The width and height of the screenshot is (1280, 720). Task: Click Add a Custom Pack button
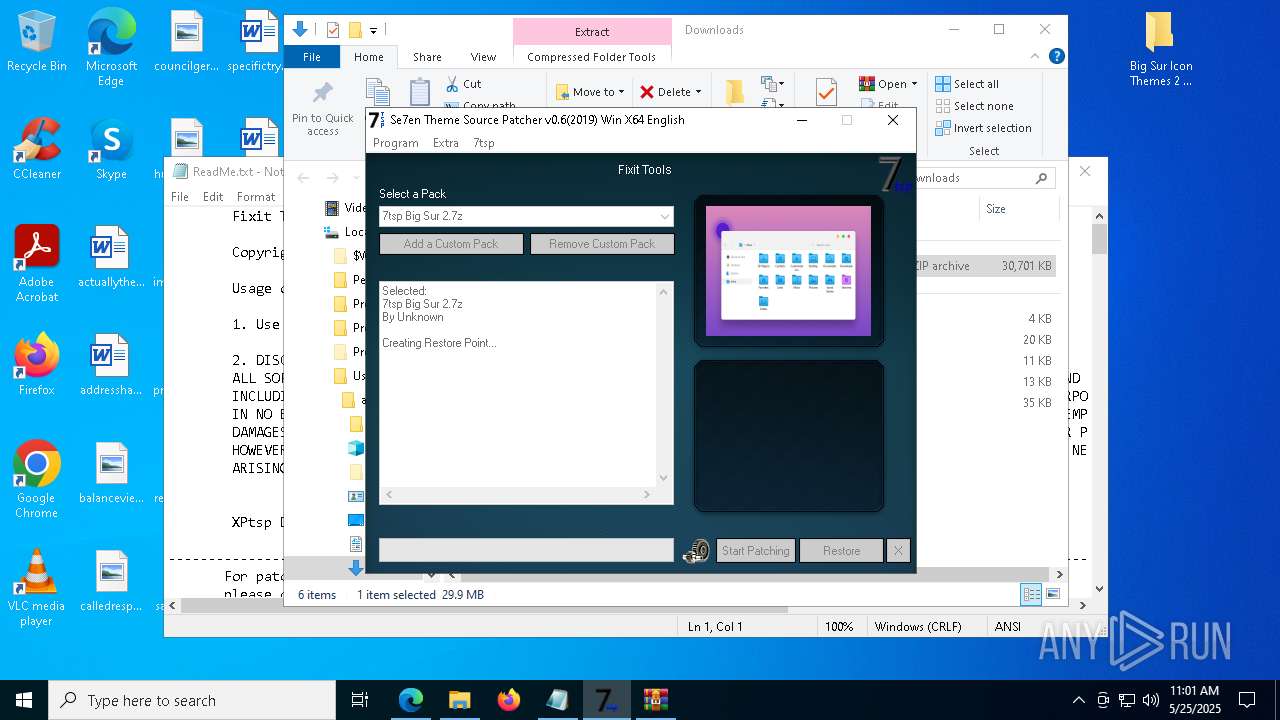[451, 244]
